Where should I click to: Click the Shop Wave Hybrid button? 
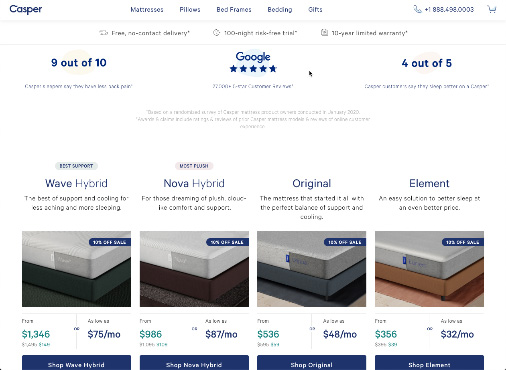point(76,363)
